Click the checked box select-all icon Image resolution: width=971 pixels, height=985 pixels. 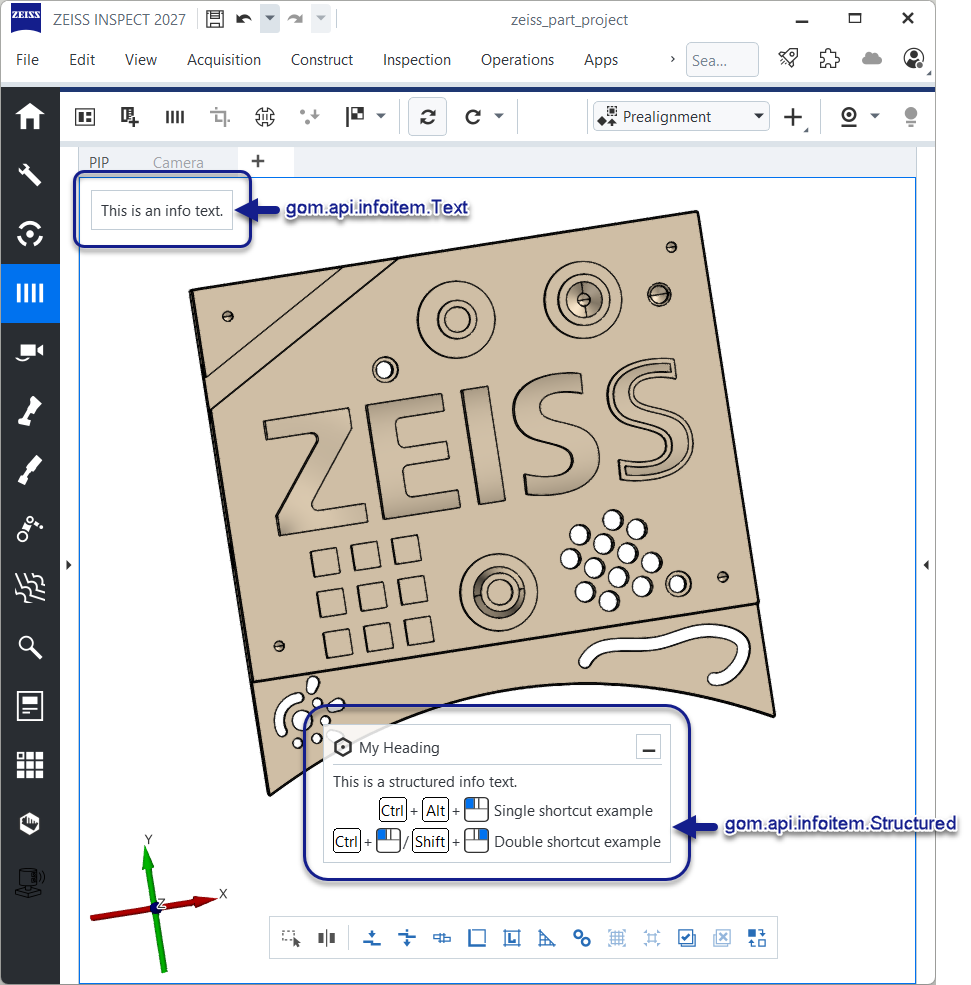(x=686, y=938)
